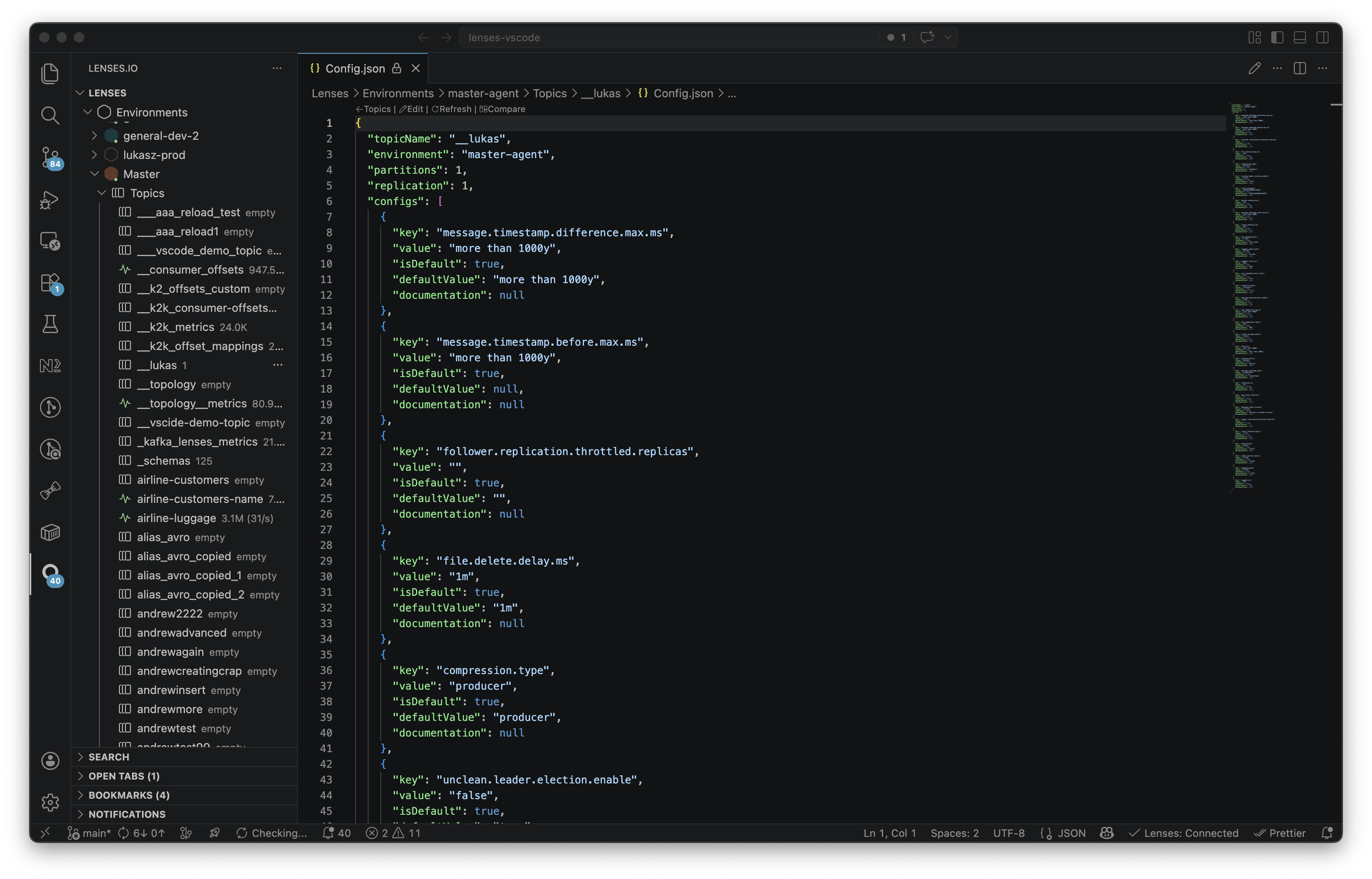
Task: Open the Copilot status icon in status bar
Action: (1106, 833)
